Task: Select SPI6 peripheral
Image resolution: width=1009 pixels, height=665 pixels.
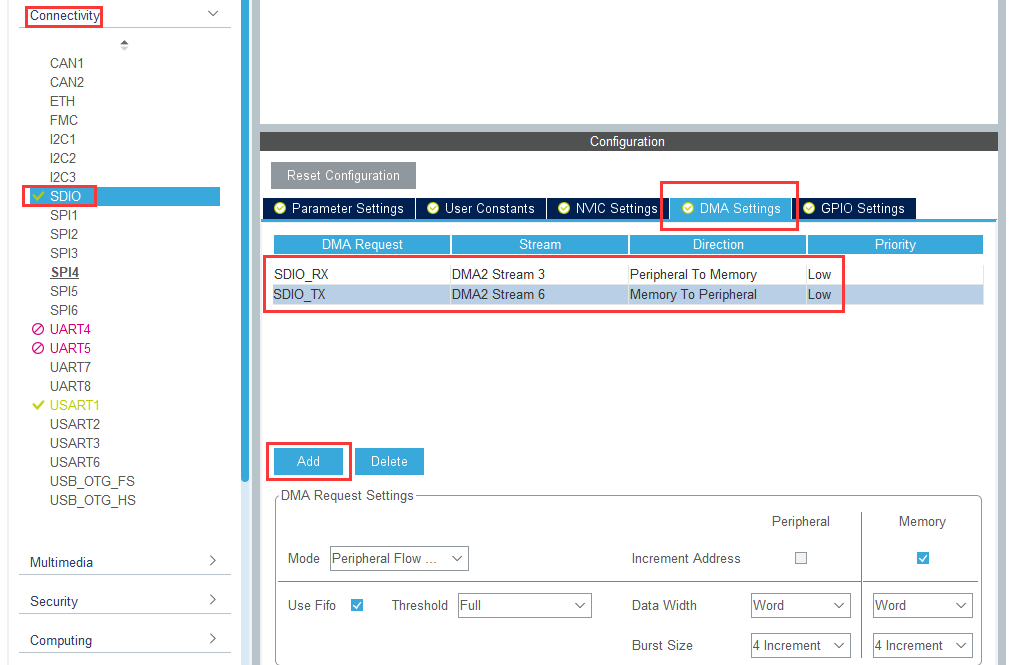Action: point(64,310)
